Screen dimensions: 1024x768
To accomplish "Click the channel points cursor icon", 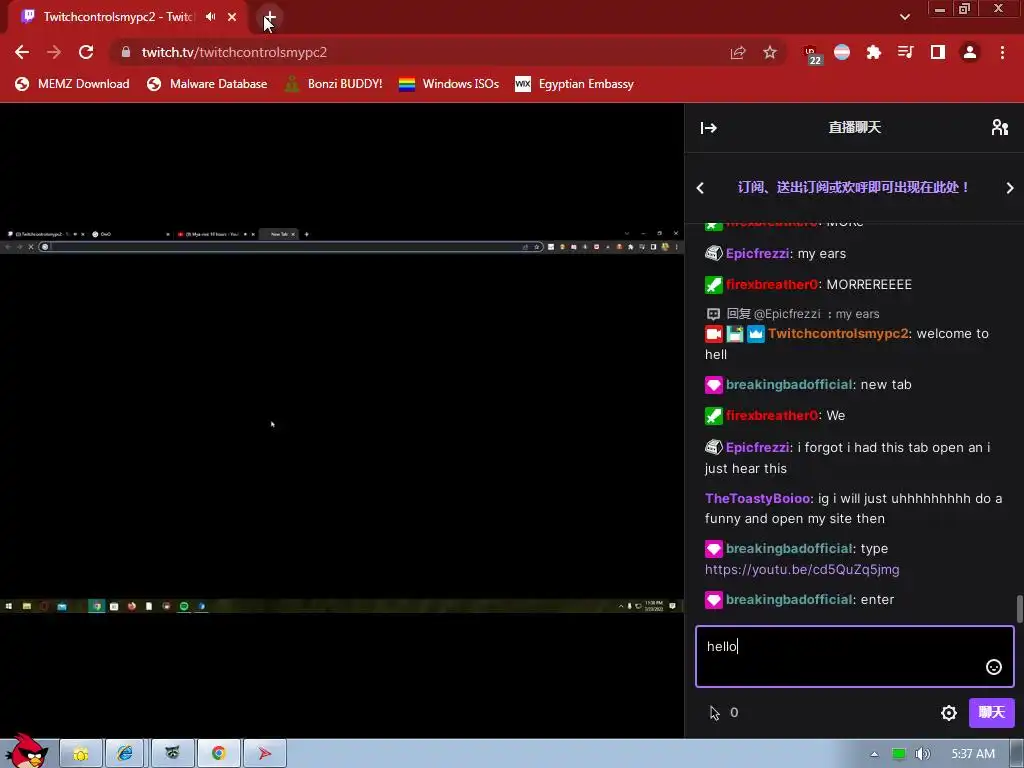I will [714, 712].
